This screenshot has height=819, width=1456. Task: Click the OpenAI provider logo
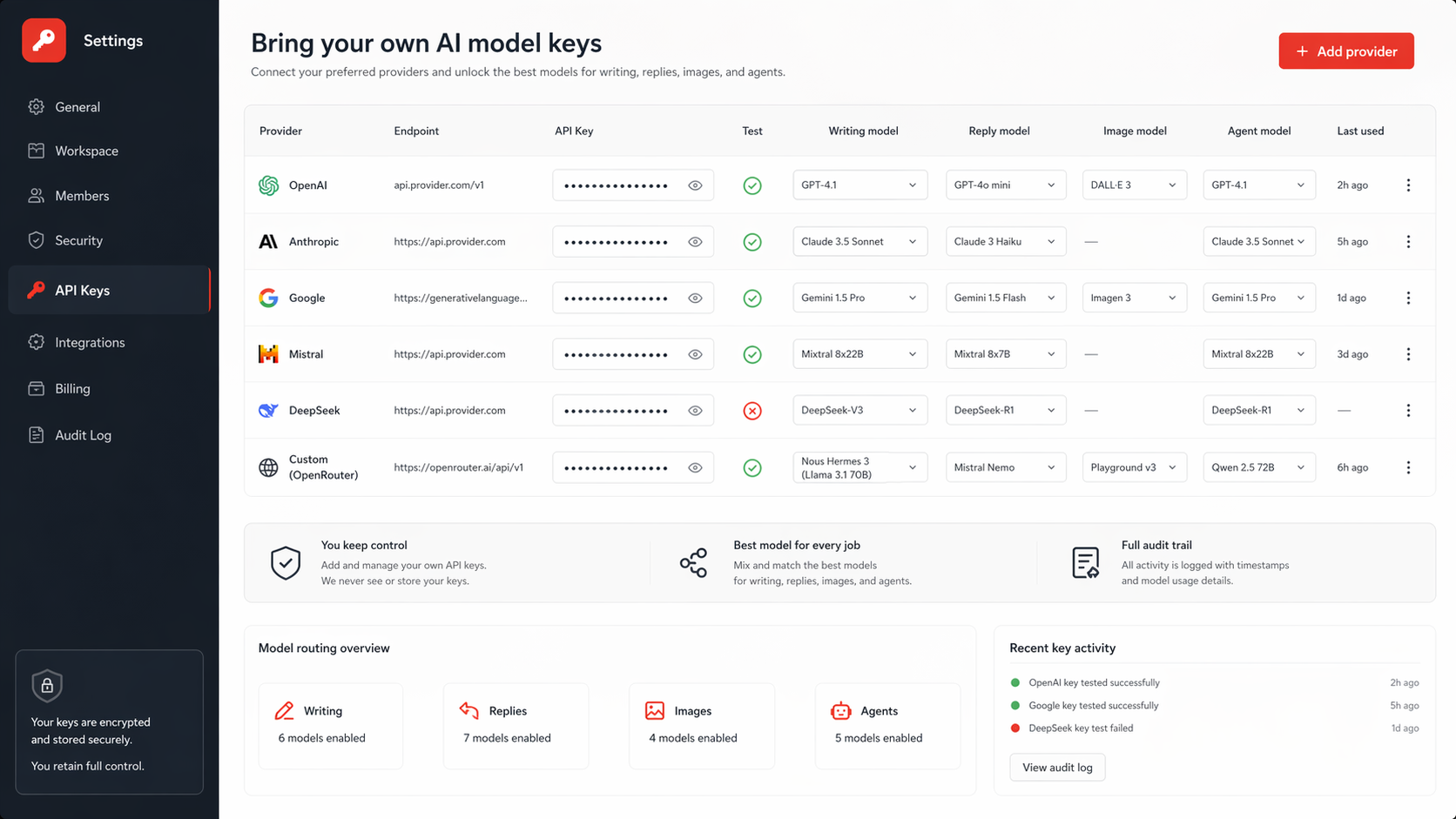pos(268,185)
